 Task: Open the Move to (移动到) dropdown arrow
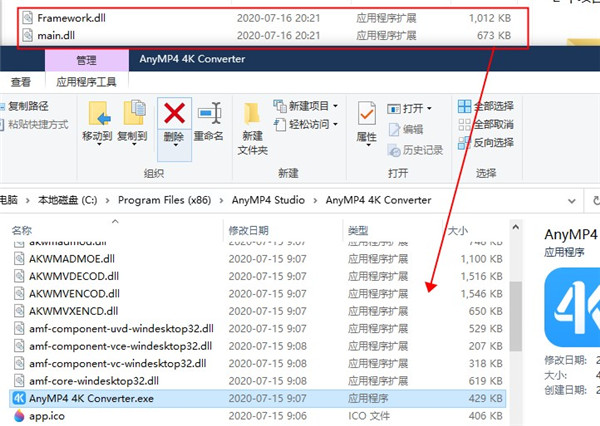(x=99, y=145)
